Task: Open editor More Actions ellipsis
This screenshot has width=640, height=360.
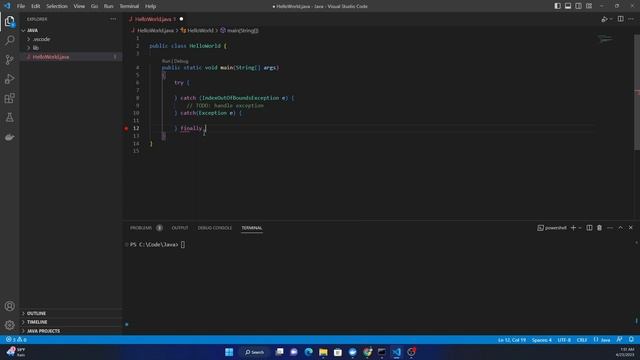Action: point(631,19)
